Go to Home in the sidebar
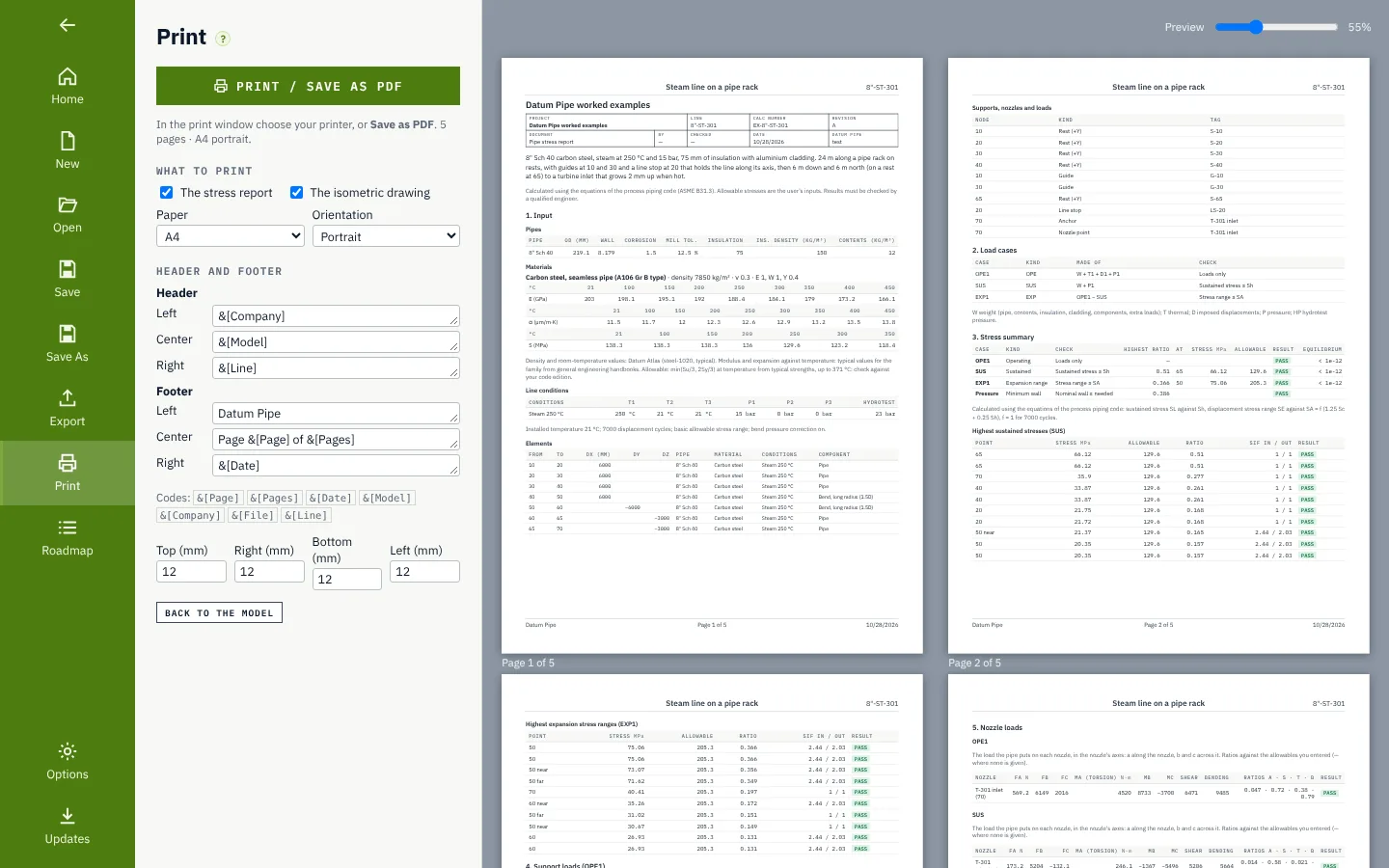Screen dimensions: 1389x868 pyautogui.click(x=68, y=87)
